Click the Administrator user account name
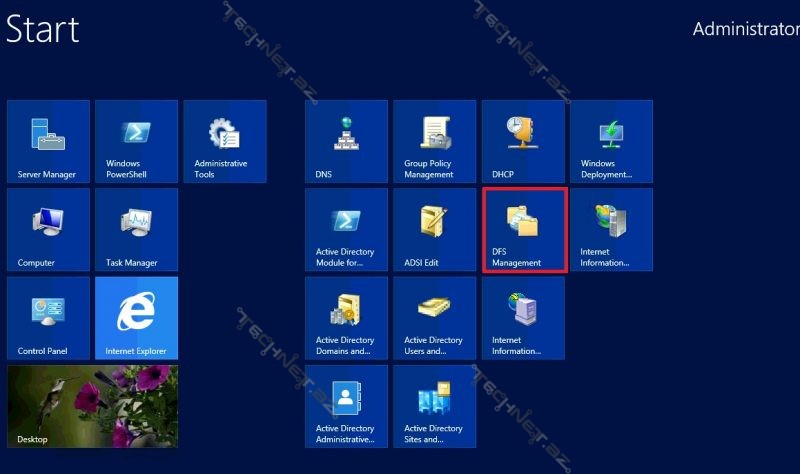Screen dimensions: 800x474 745,29
